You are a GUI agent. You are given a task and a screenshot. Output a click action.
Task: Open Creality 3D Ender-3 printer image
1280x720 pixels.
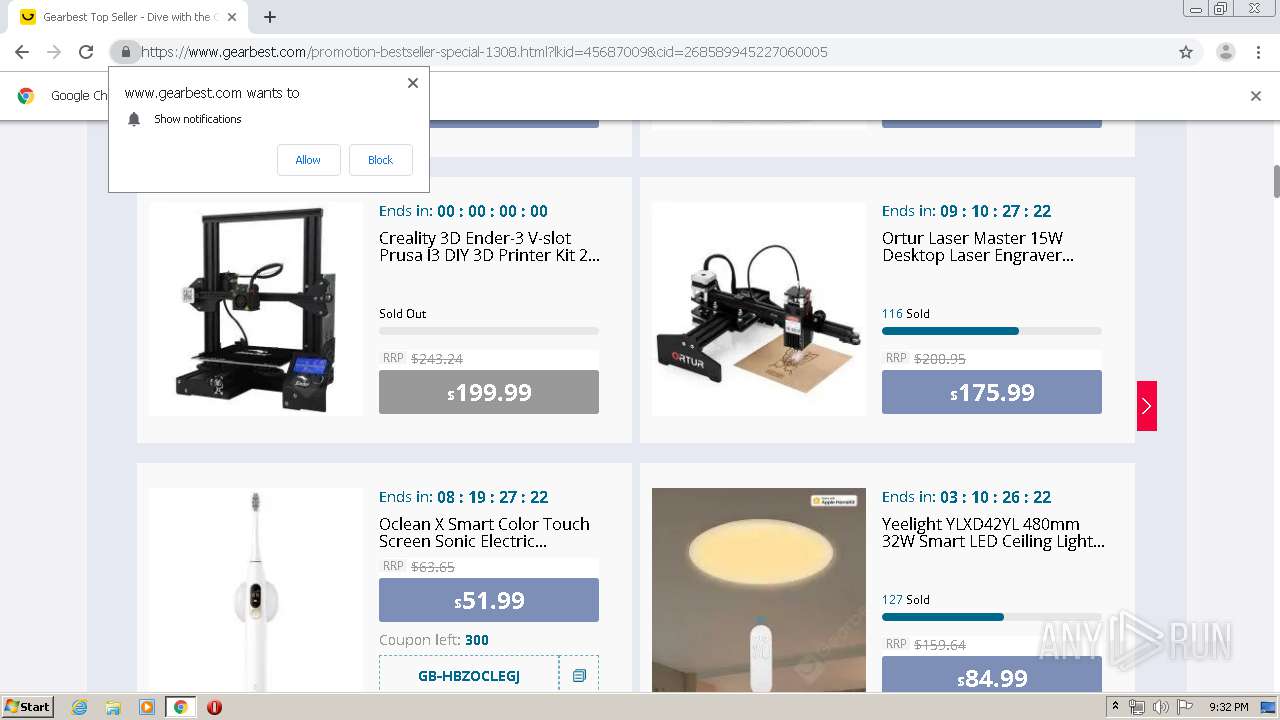click(x=256, y=309)
